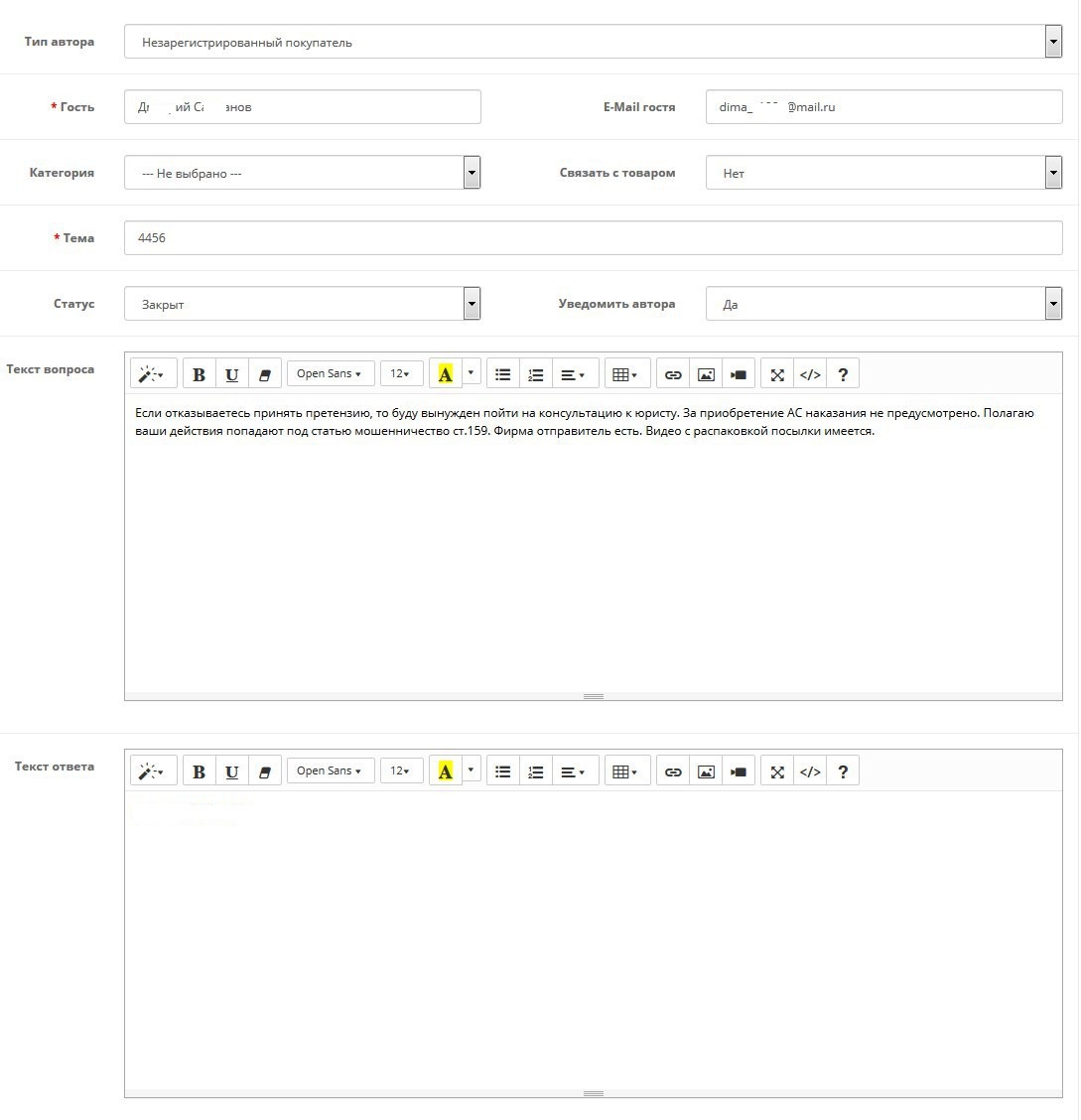Open Тип автора dropdown

[x=593, y=42]
